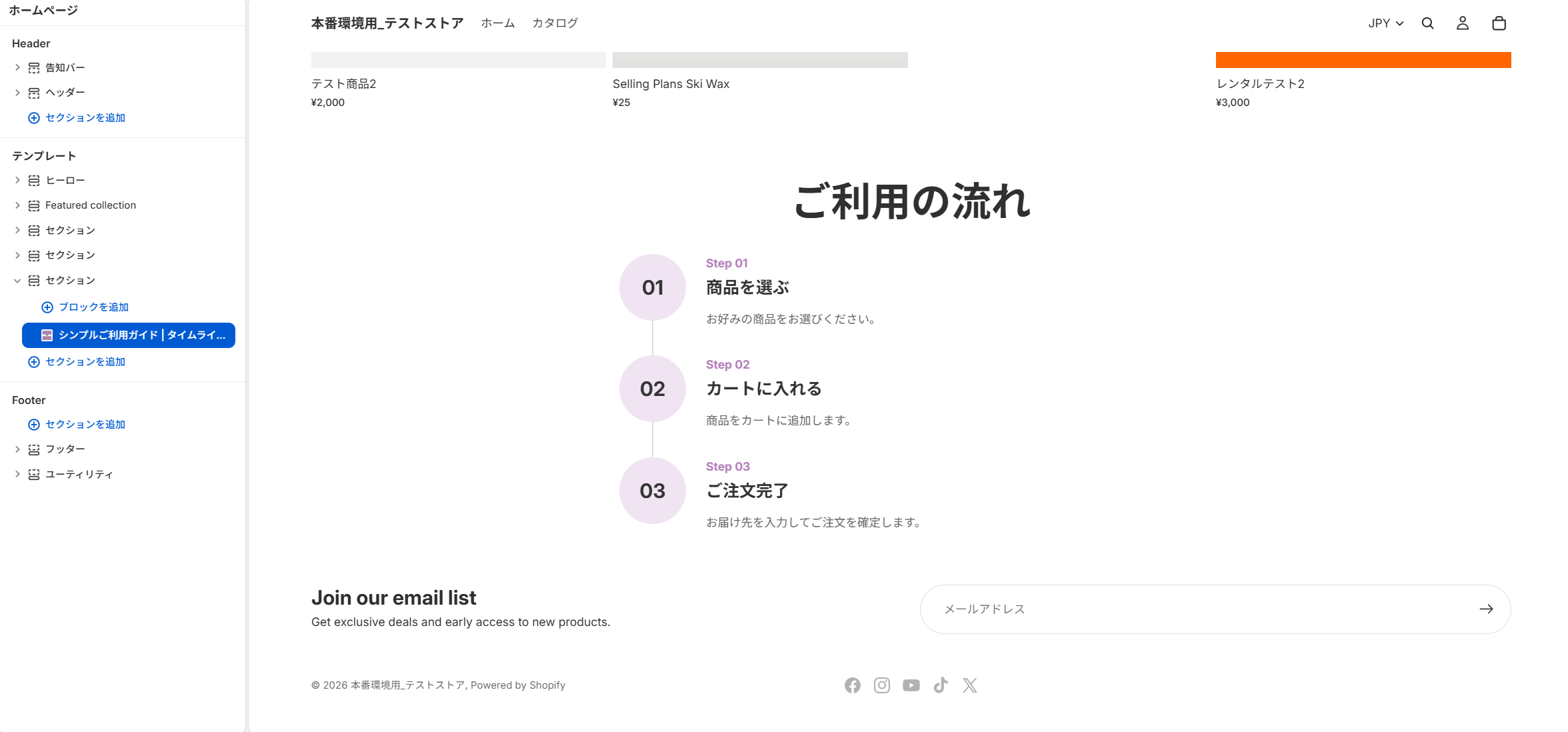Image resolution: width=1568 pixels, height=732 pixels.
Task: Click the footer icon beside ユーティリティ
Action: pyautogui.click(x=34, y=474)
